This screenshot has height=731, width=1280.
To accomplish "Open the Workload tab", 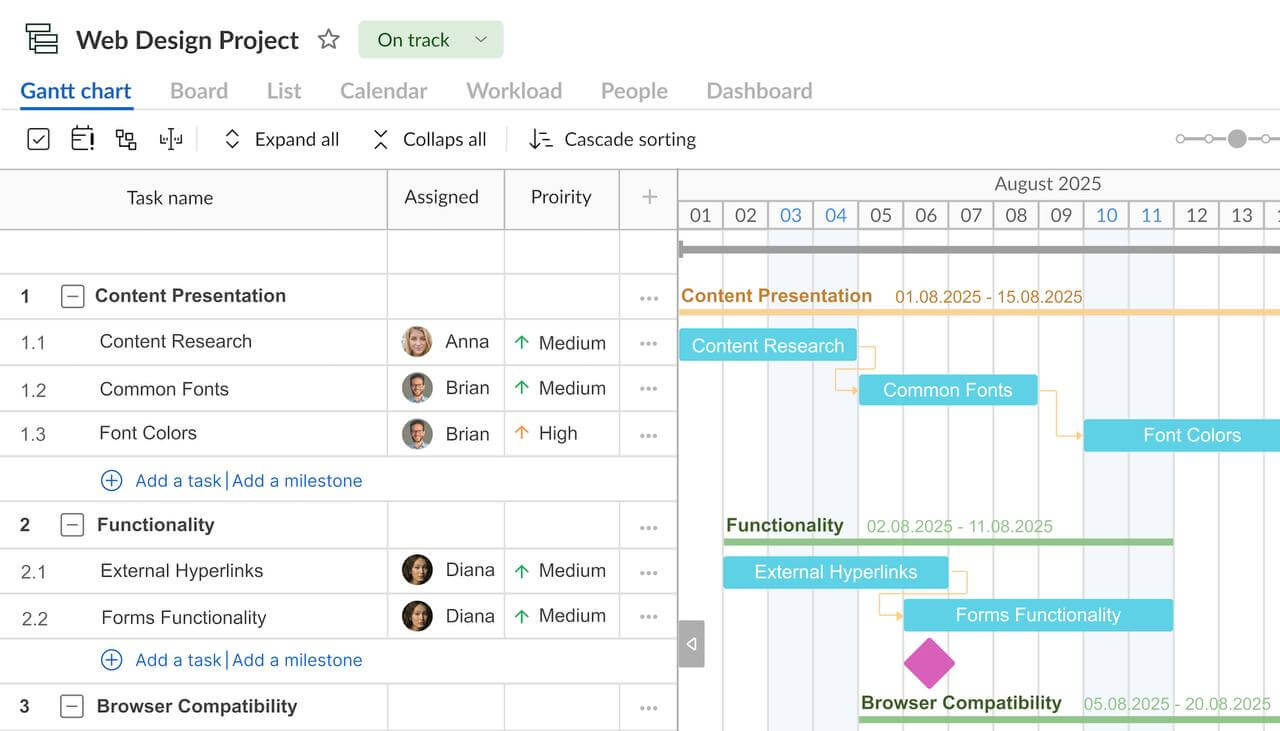I will pyautogui.click(x=514, y=91).
